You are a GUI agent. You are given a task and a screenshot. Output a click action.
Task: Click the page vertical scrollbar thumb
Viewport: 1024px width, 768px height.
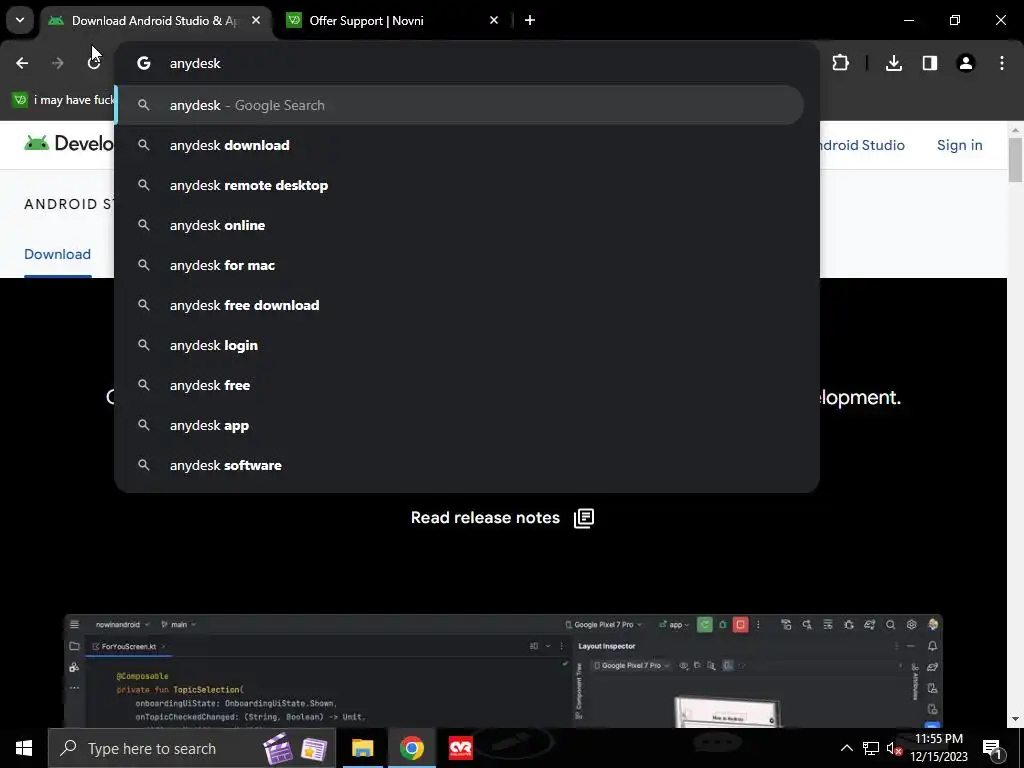(1015, 160)
